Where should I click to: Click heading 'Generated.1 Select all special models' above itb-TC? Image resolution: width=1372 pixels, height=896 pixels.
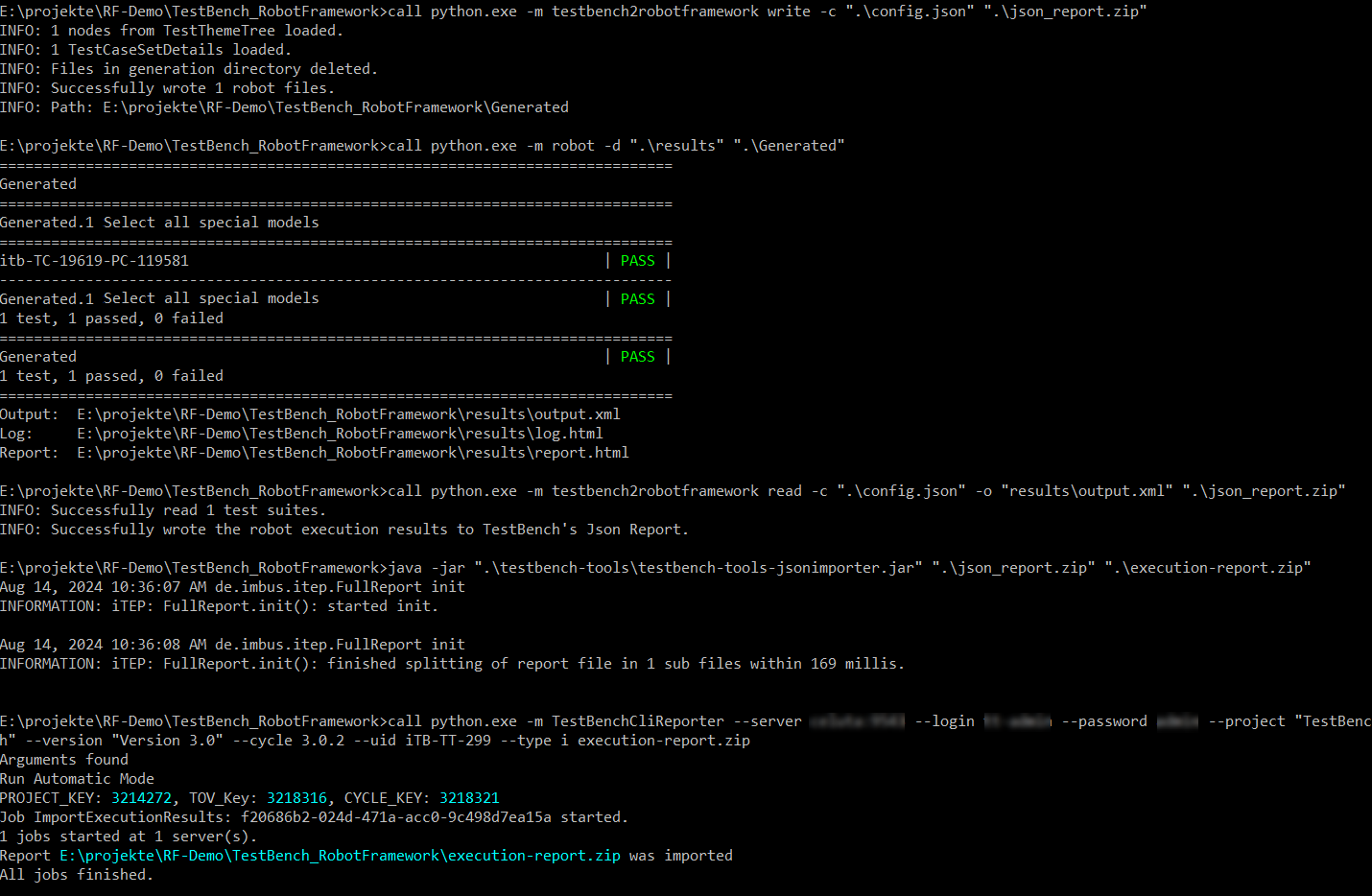[x=159, y=223]
